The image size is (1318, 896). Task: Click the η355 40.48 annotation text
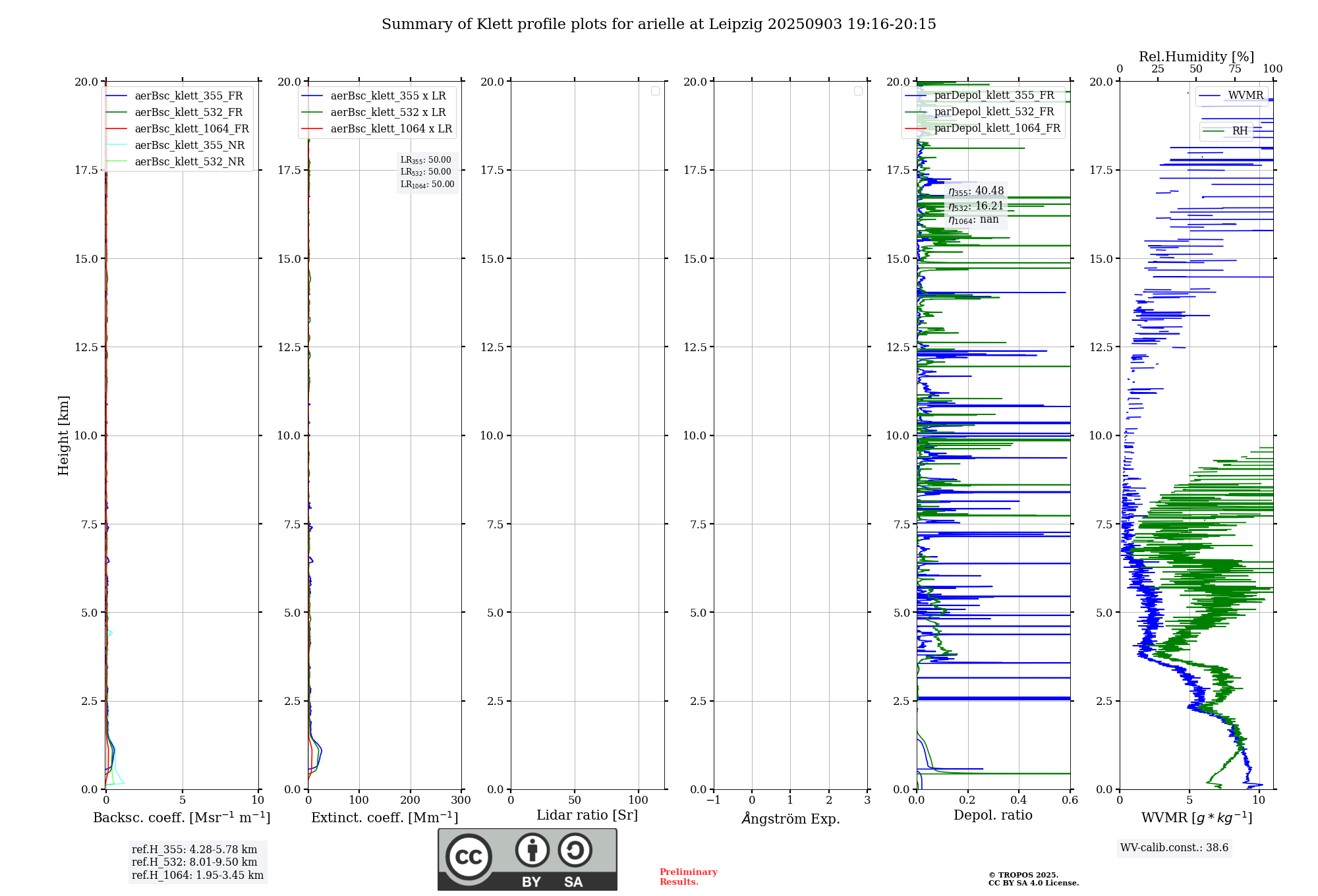pos(976,191)
